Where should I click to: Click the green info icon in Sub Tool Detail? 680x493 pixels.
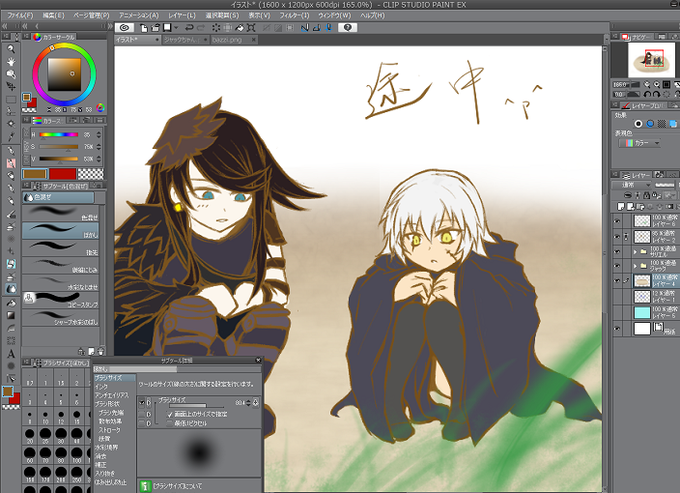coord(146,486)
